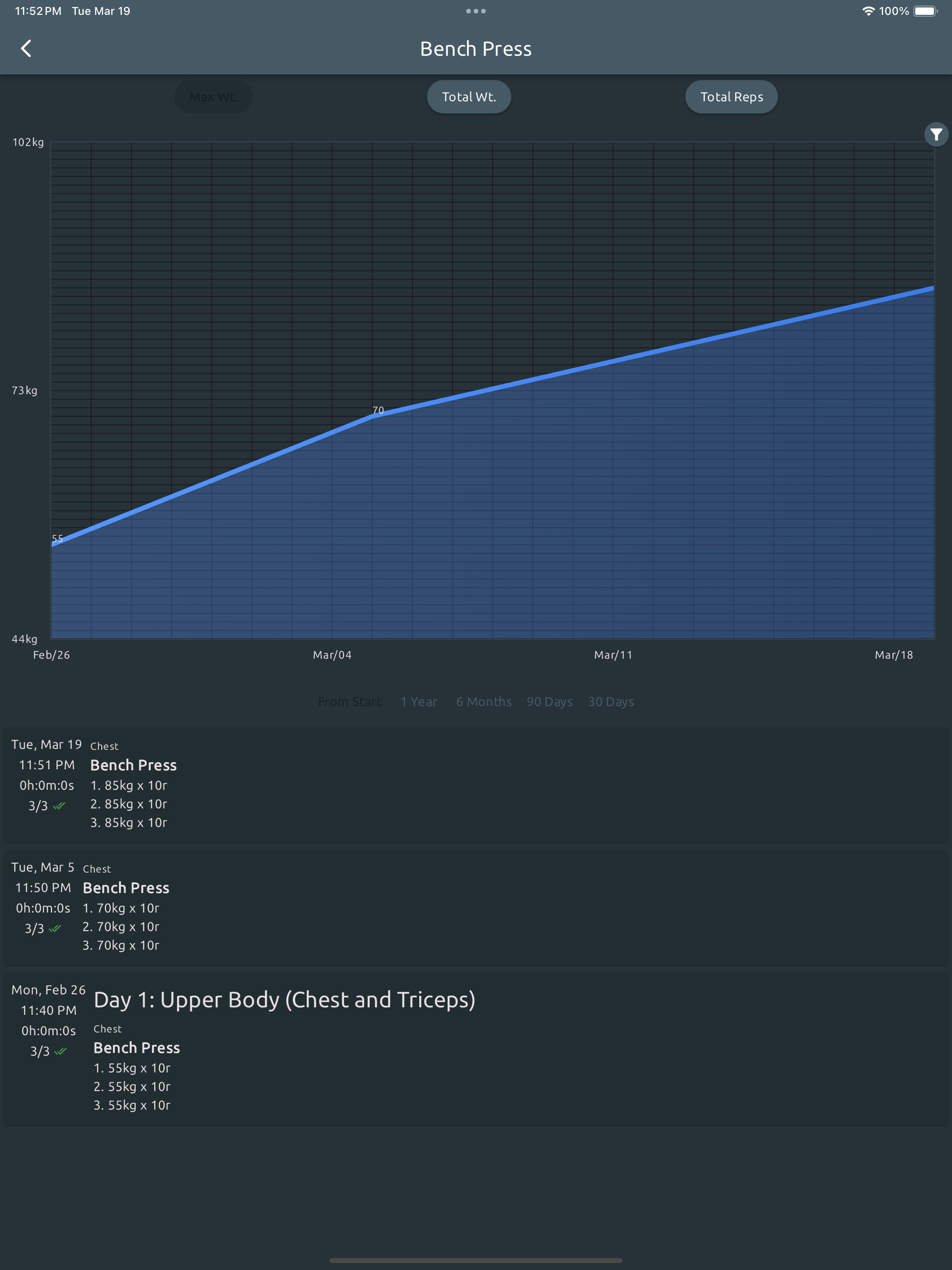The width and height of the screenshot is (952, 1270).
Task: Tap the 44kg axis label
Action: 25,639
